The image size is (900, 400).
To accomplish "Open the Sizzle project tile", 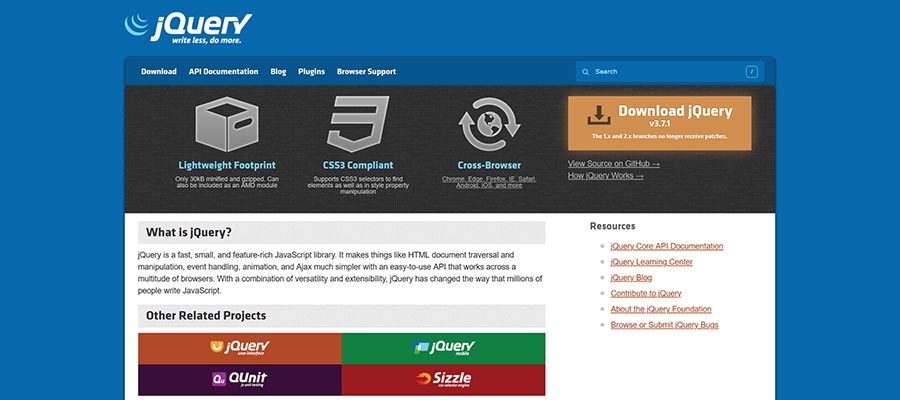I will (443, 379).
